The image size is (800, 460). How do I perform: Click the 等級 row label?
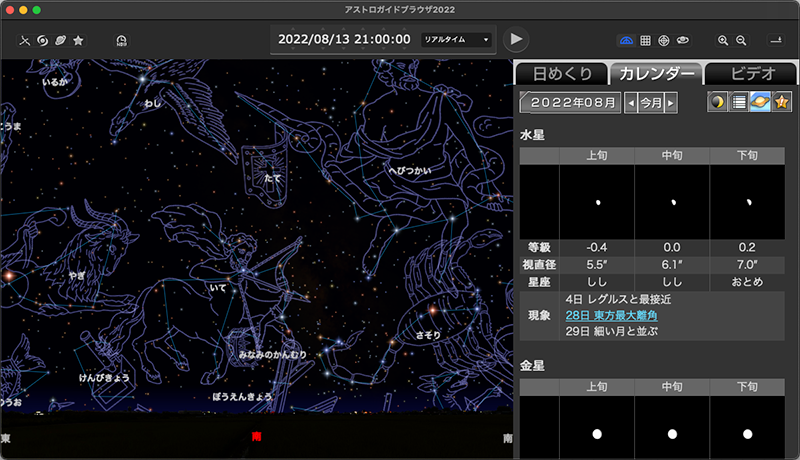point(539,248)
